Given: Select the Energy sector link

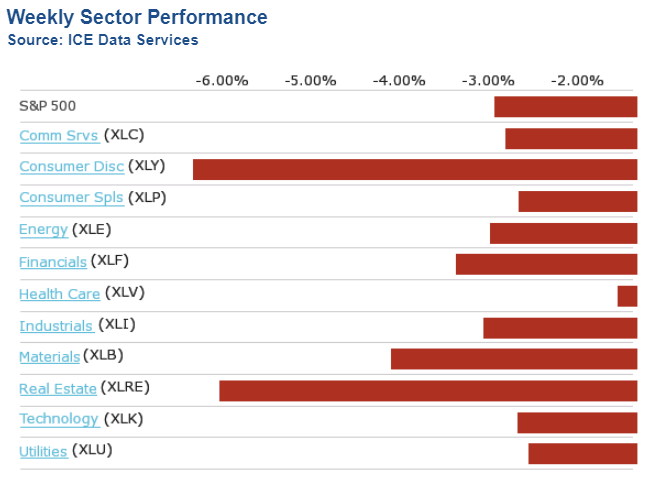Looking at the screenshot, I should pos(43,230).
